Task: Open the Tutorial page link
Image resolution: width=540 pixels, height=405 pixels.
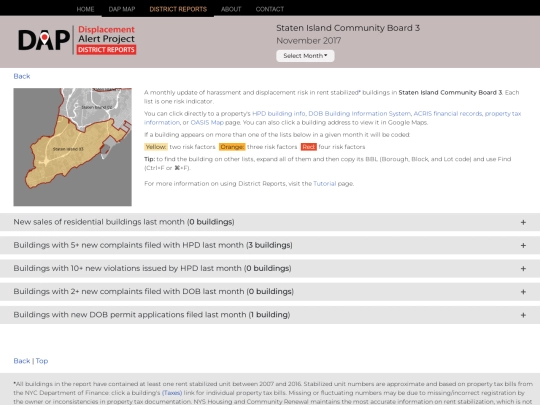Action: click(324, 184)
